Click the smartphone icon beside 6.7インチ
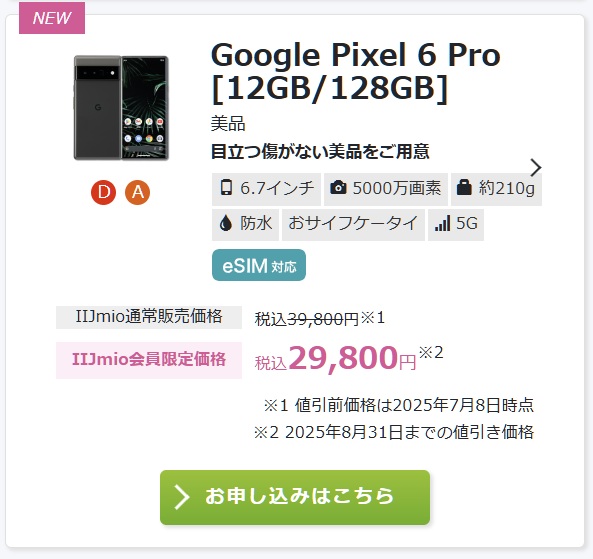Viewport: 593px width, 559px height. tap(226, 188)
